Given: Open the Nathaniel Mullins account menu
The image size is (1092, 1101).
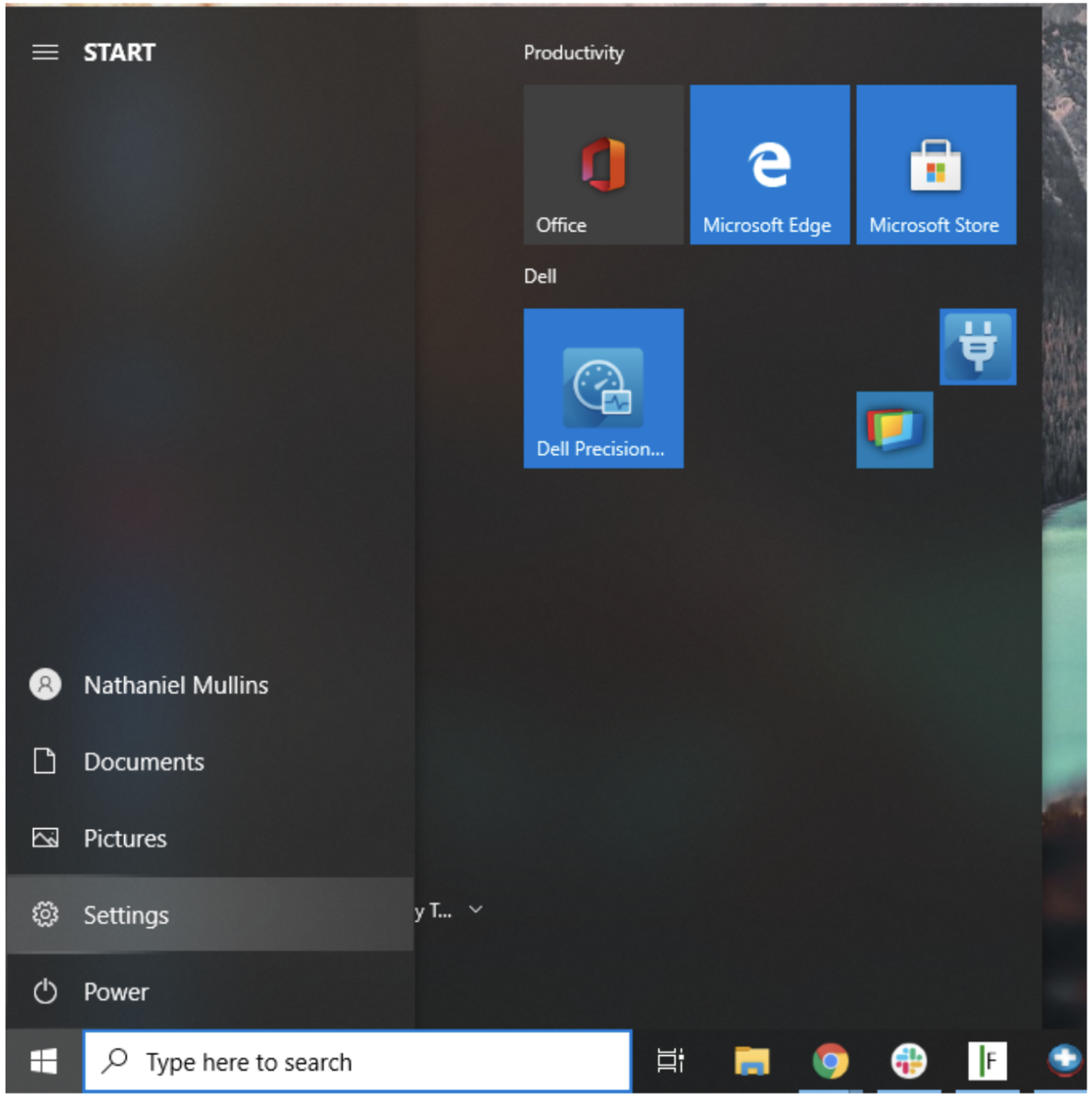Looking at the screenshot, I should click(x=175, y=685).
